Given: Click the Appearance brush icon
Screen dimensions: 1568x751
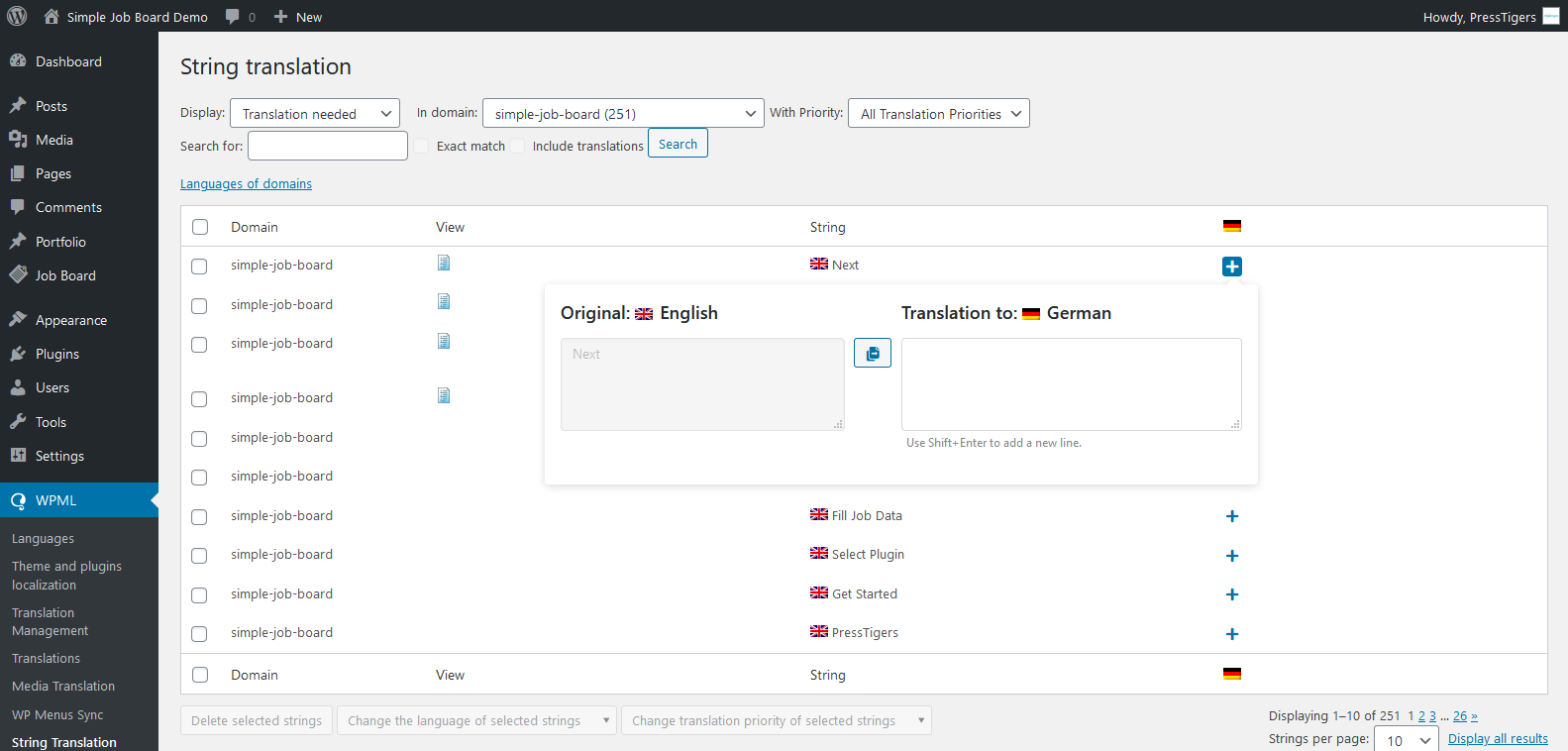Looking at the screenshot, I should coord(18,319).
